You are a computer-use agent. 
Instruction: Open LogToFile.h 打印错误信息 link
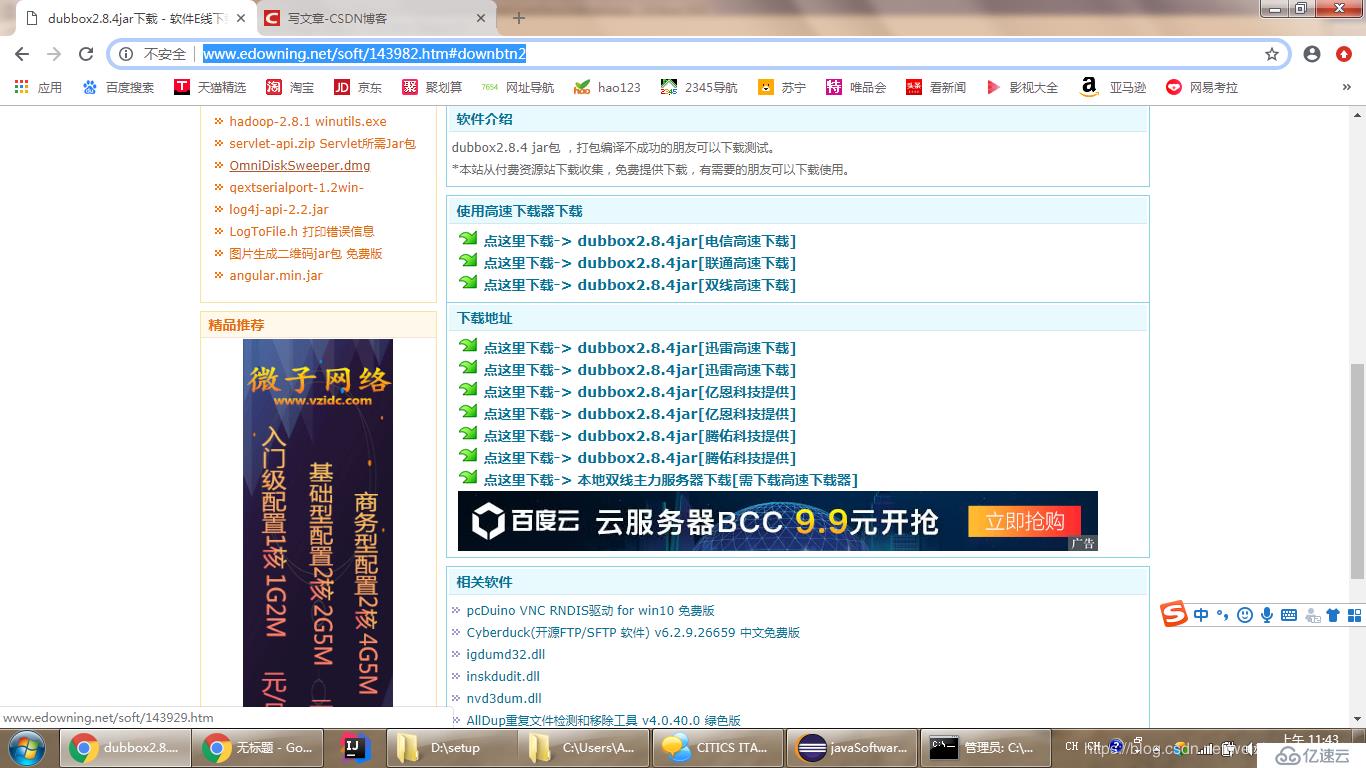[x=302, y=231]
